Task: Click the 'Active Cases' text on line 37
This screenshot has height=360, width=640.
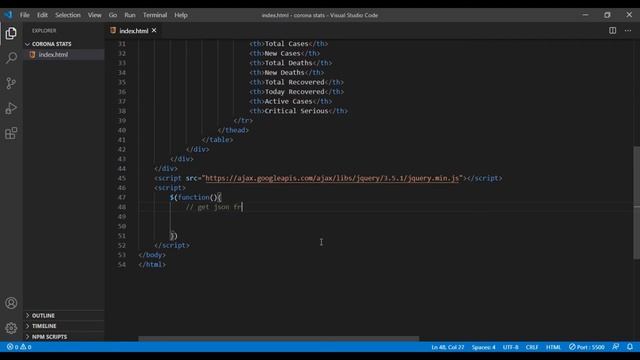Action: (x=289, y=101)
